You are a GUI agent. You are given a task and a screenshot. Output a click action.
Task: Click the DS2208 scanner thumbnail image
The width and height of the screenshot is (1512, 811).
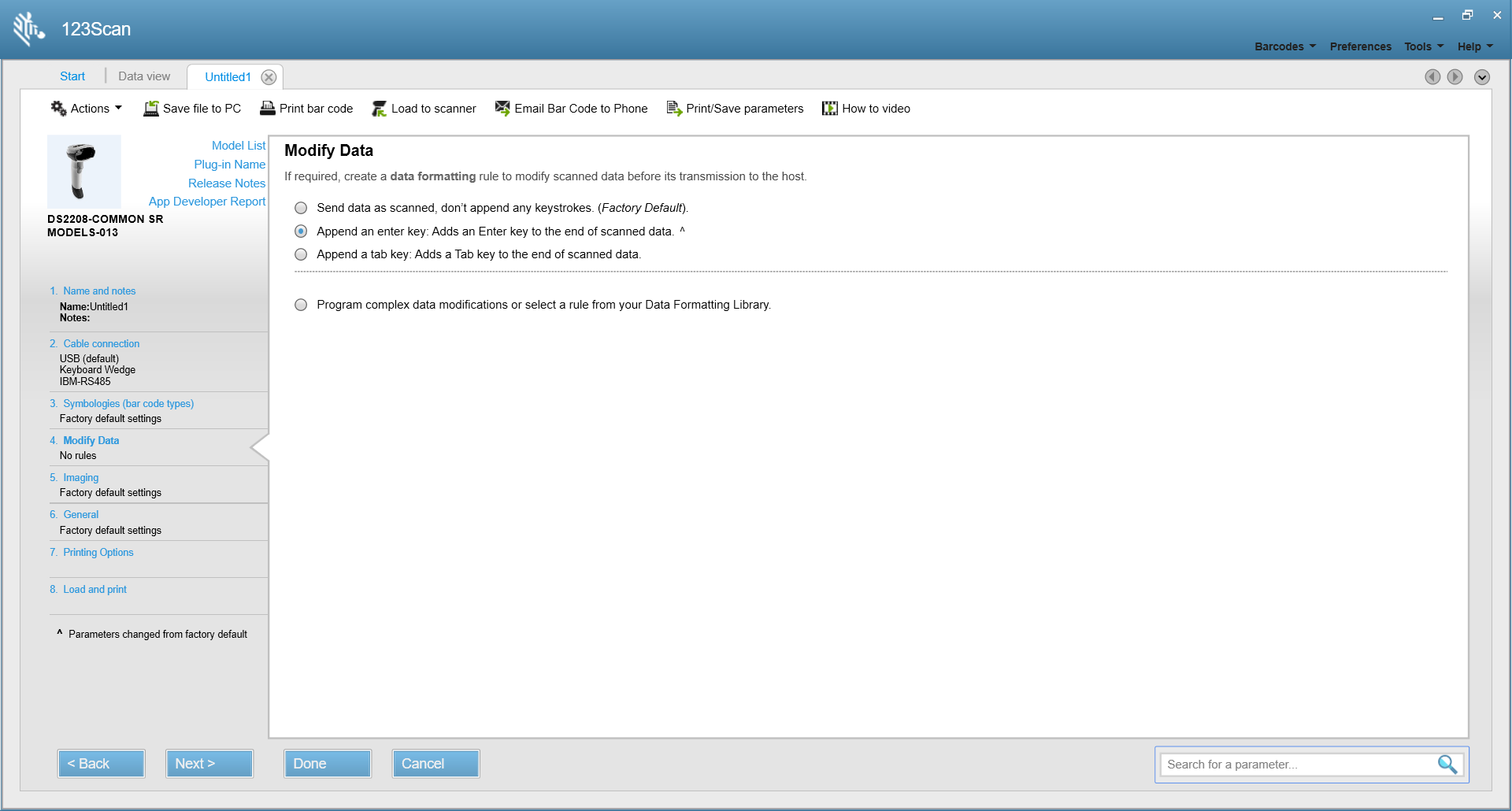point(83,171)
